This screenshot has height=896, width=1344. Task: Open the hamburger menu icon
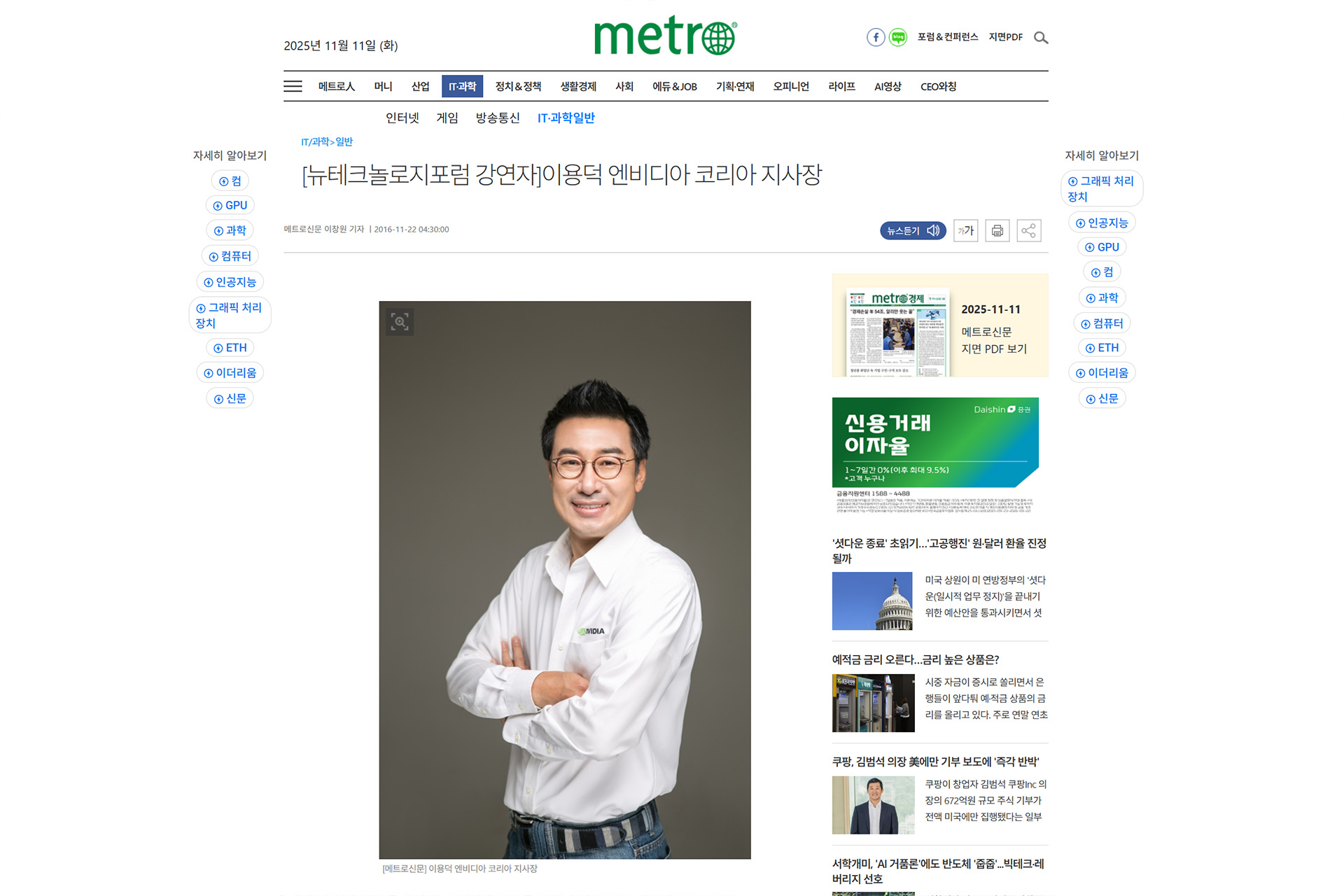click(x=293, y=86)
